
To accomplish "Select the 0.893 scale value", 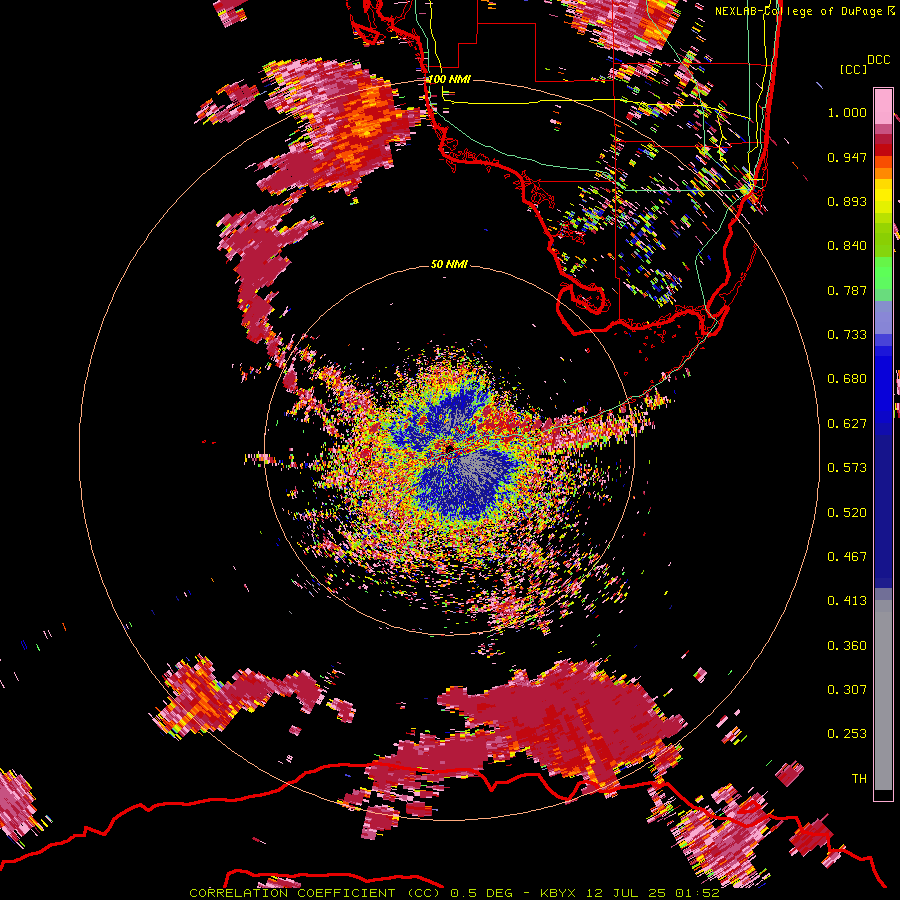I will coord(847,201).
